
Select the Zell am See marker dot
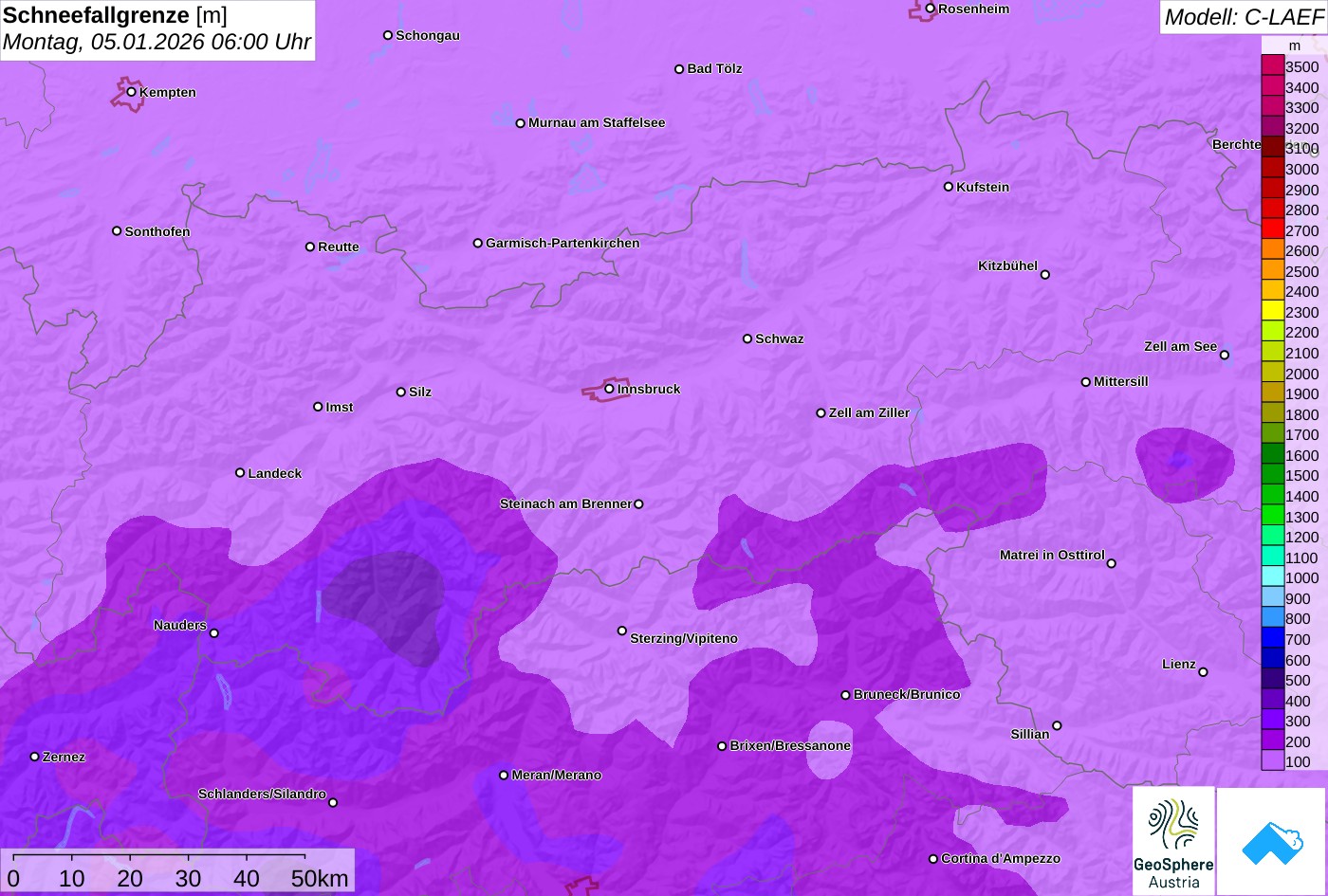pos(1224,355)
